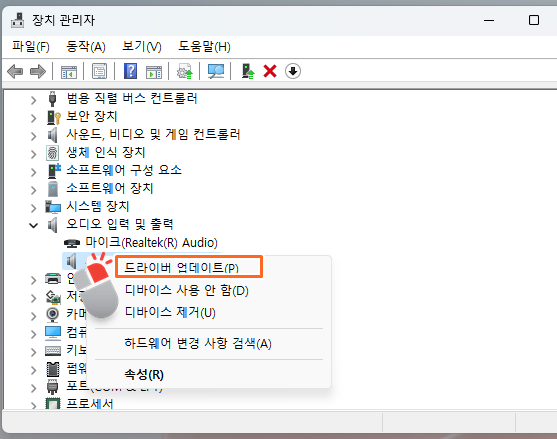Click the keyboard icon in the device tree
Image resolution: width=557 pixels, height=439 pixels.
(x=53, y=351)
